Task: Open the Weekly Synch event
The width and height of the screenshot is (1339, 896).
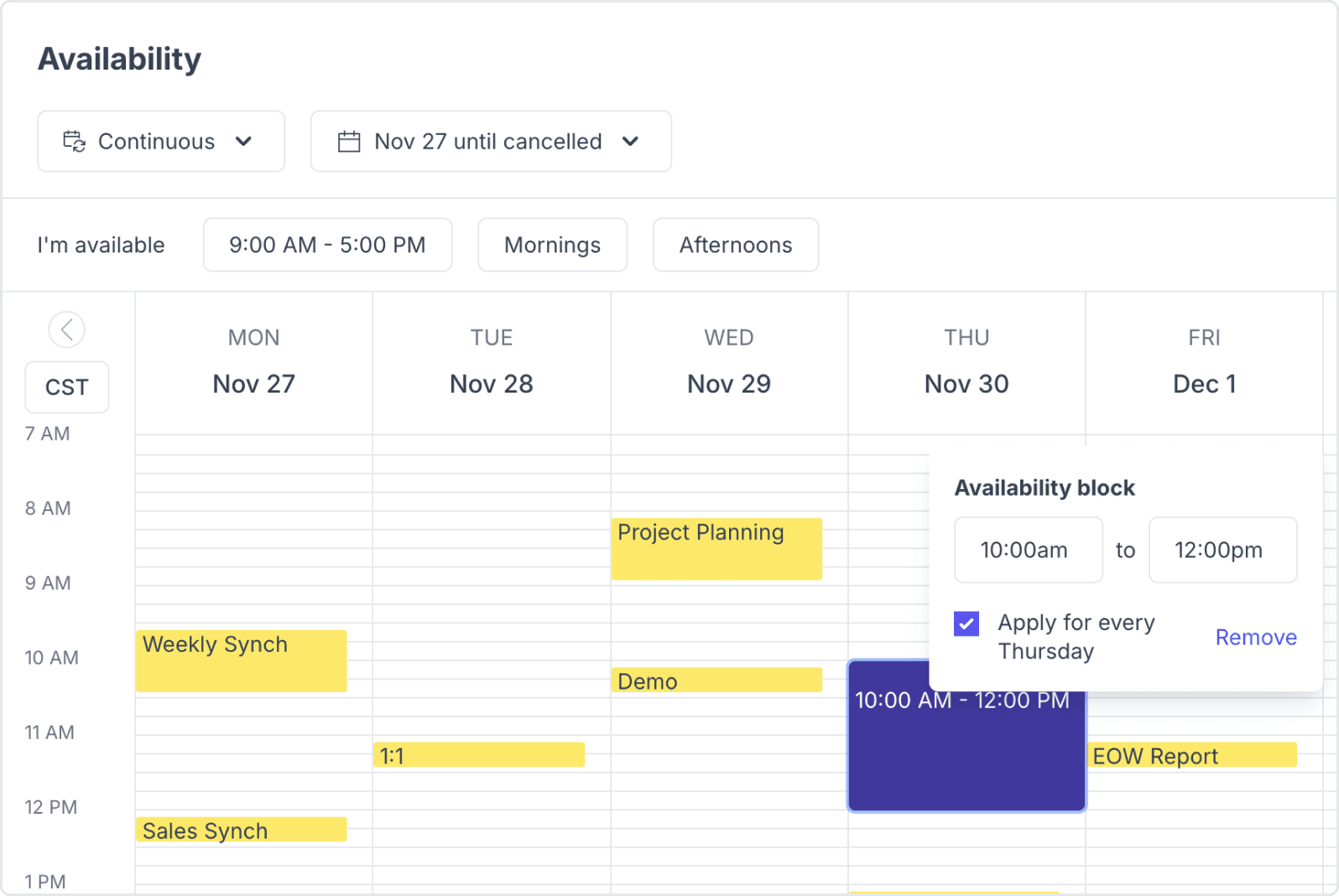Action: coord(242,661)
